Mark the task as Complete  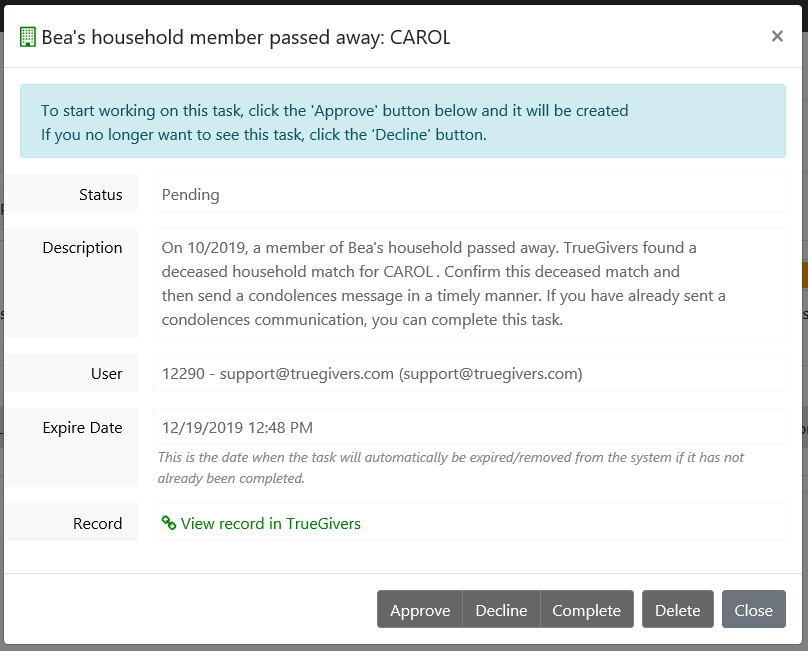pyautogui.click(x=586, y=610)
